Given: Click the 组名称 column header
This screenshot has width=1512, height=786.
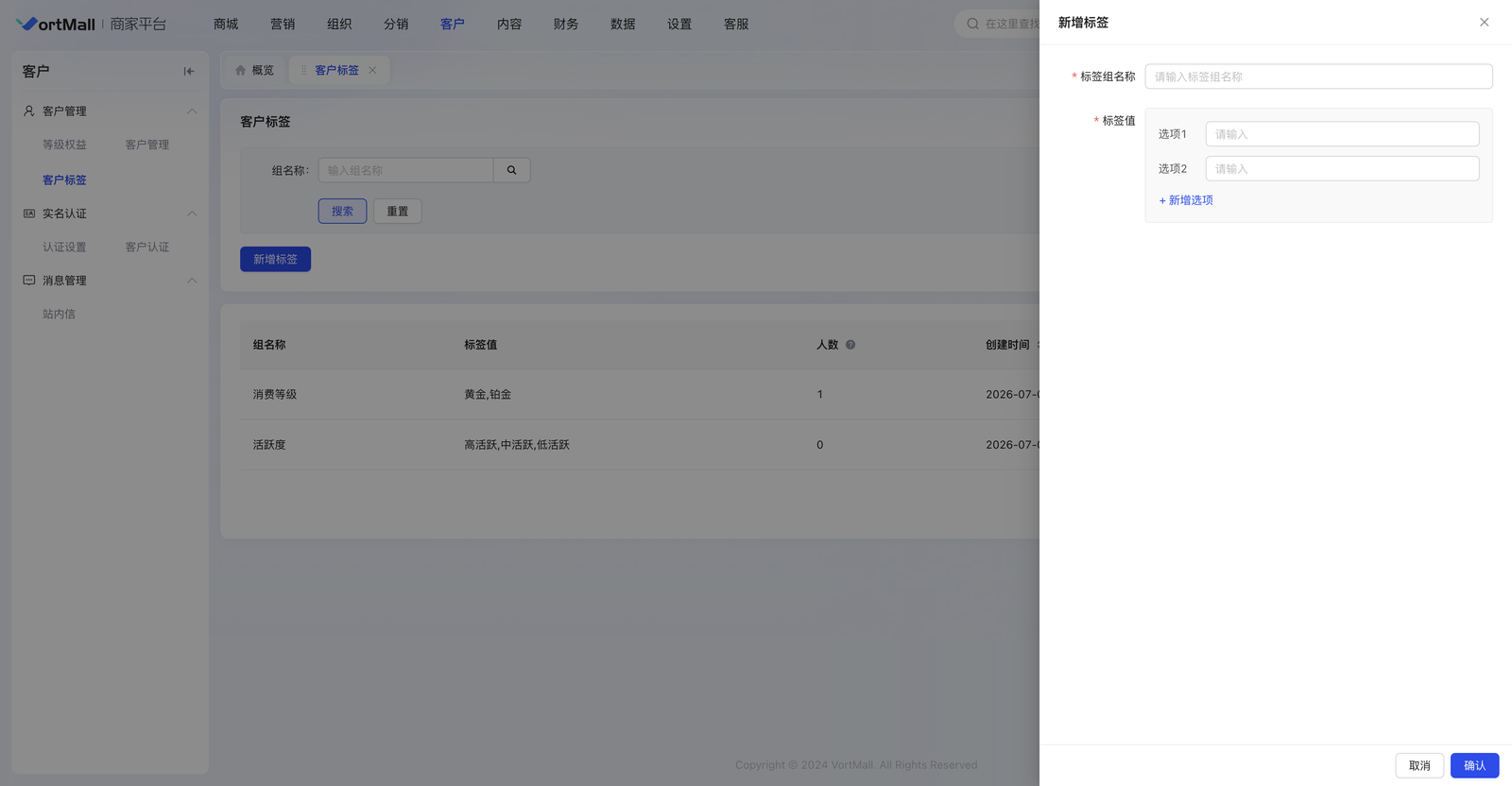Looking at the screenshot, I should tap(269, 345).
